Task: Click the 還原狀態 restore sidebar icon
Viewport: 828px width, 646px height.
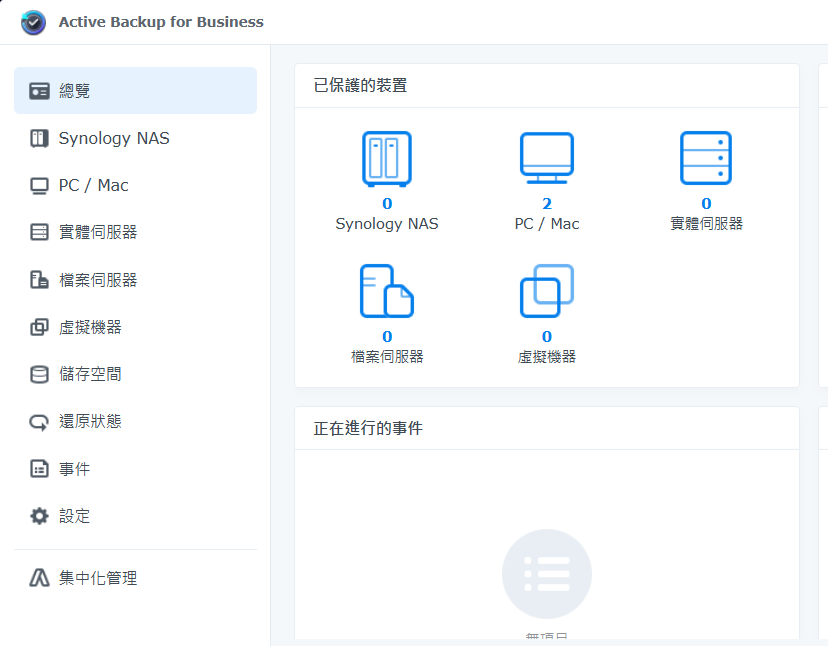Action: click(x=39, y=422)
